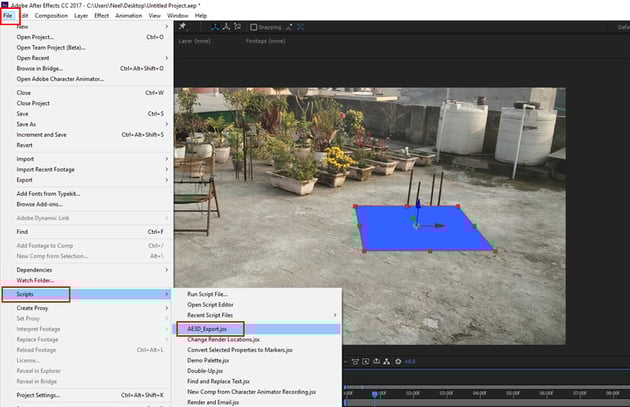Expand the Save As submenu

[87, 124]
